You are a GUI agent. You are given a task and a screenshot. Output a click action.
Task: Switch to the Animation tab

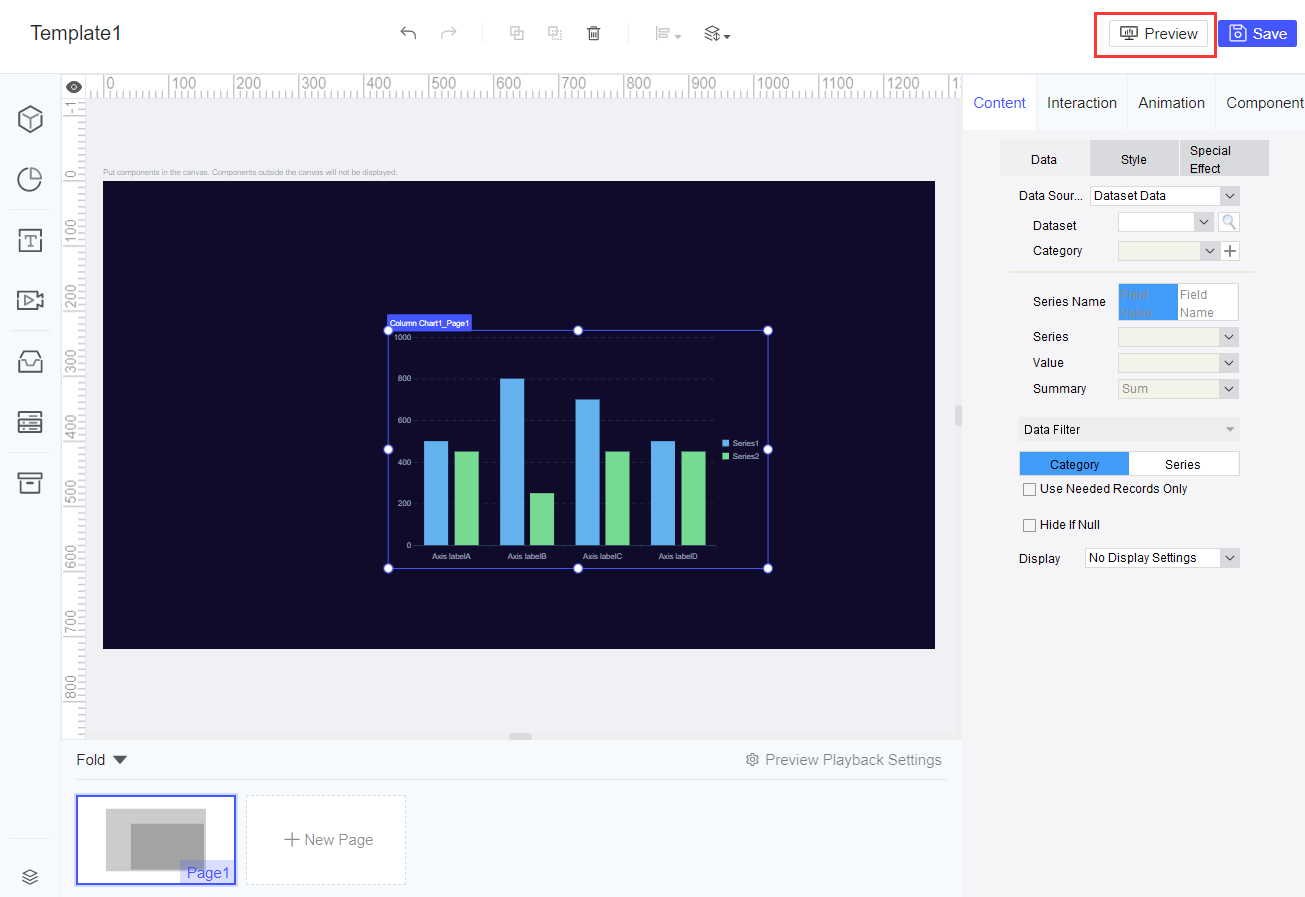coord(1171,102)
